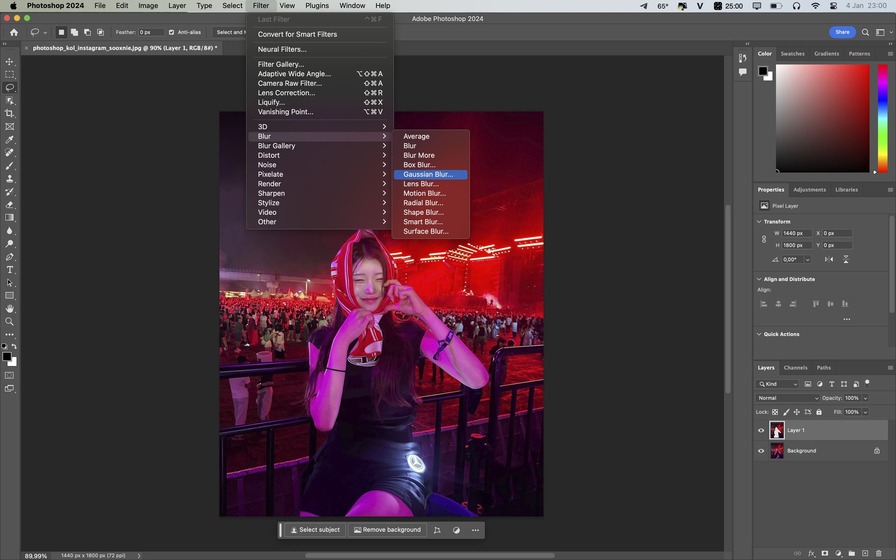The height and width of the screenshot is (560, 896).
Task: Create a new layer with plus icon
Action: point(865,553)
